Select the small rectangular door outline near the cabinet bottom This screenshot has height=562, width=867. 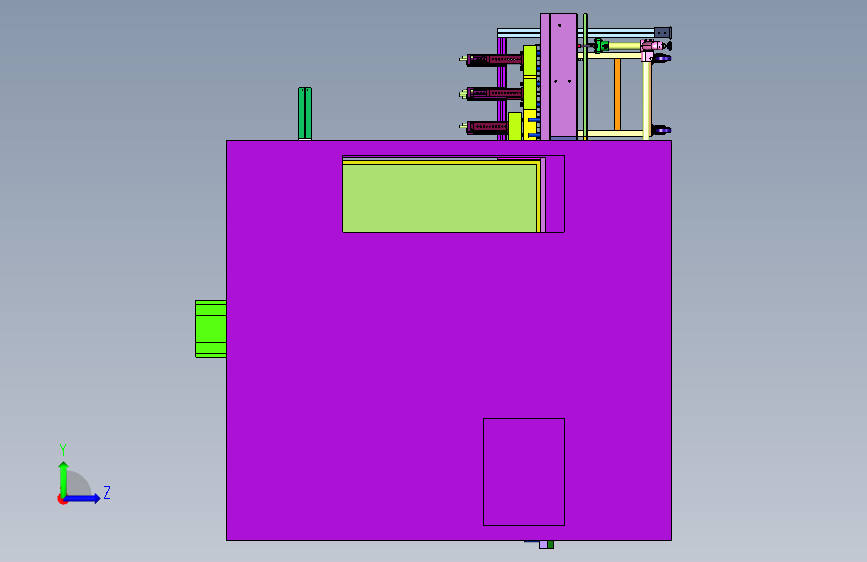click(x=524, y=472)
